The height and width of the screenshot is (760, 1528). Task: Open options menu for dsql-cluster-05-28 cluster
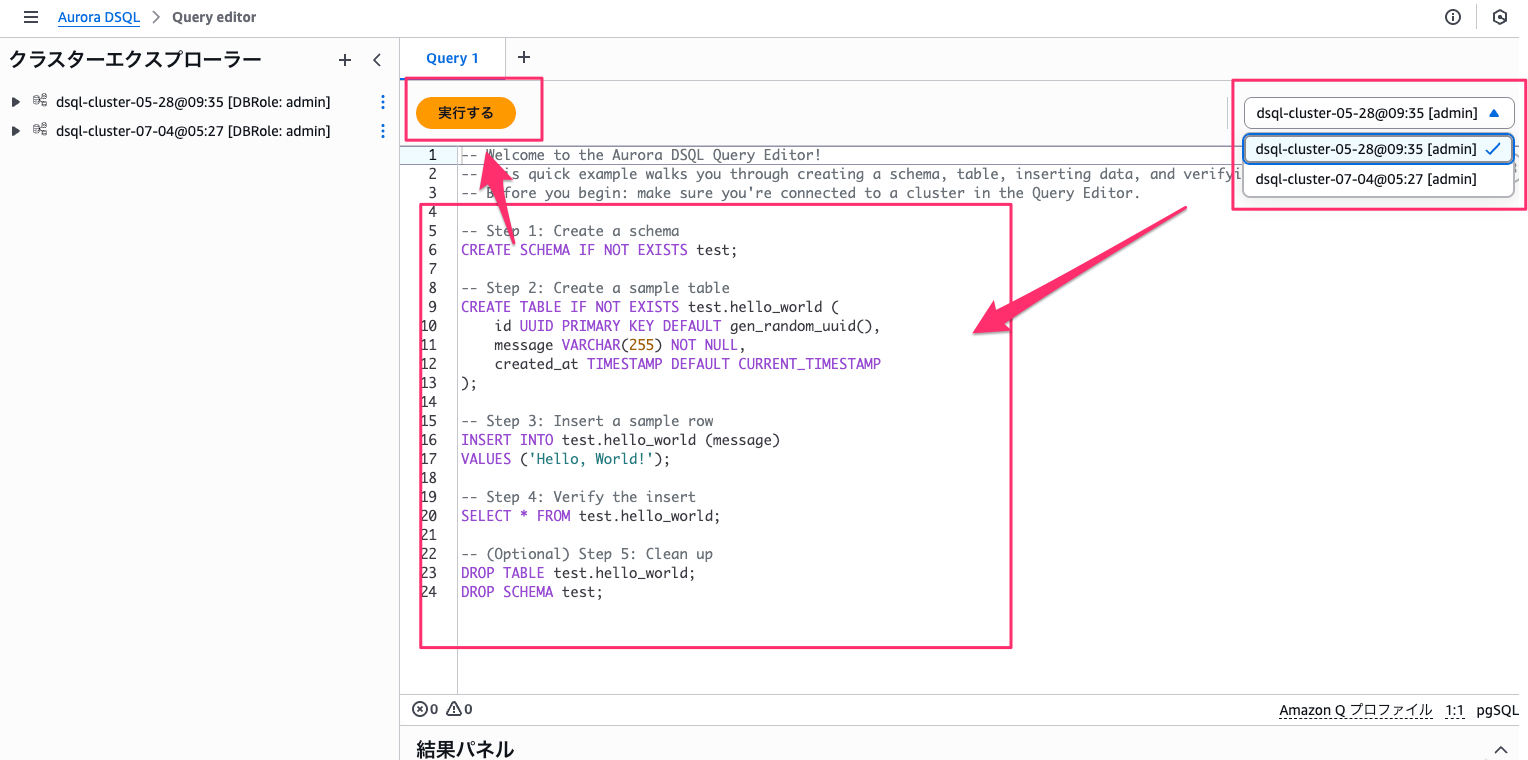[x=382, y=102]
